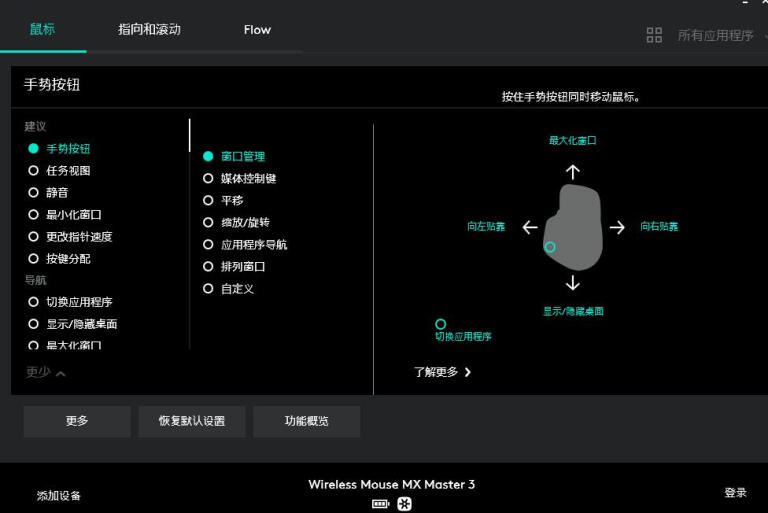
Task: Click the right arrow for 向右贴靠 gesture
Action: [x=617, y=227]
